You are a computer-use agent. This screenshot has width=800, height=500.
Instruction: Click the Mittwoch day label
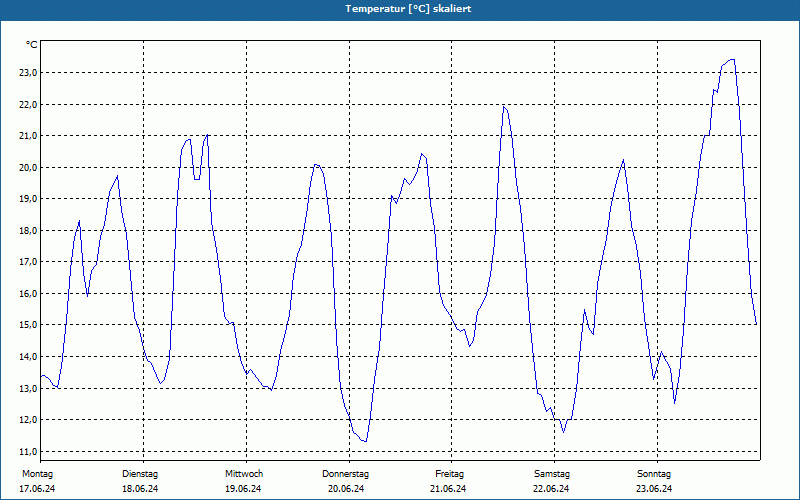coord(244,474)
